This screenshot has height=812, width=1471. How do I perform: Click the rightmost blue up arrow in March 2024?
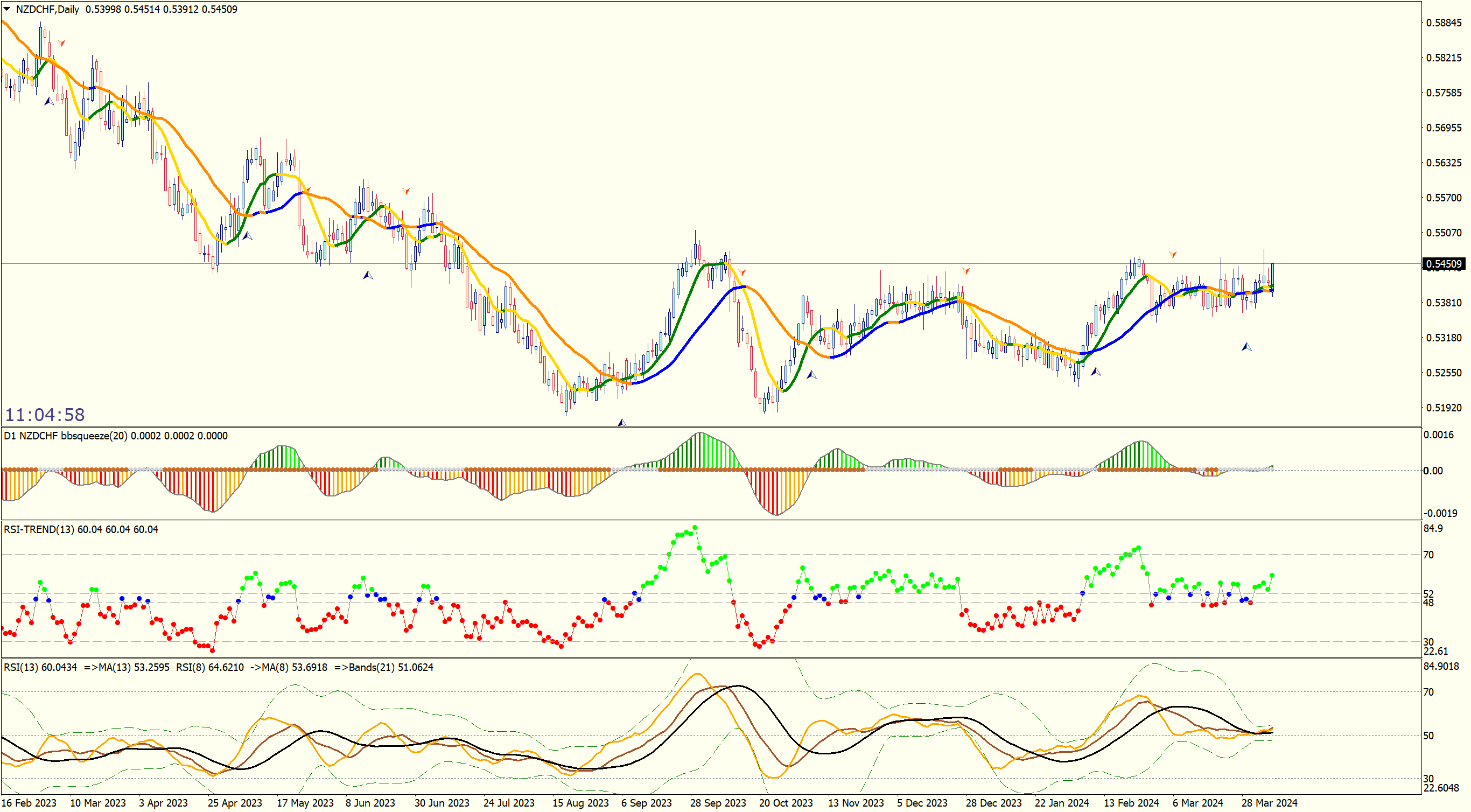coord(1246,347)
